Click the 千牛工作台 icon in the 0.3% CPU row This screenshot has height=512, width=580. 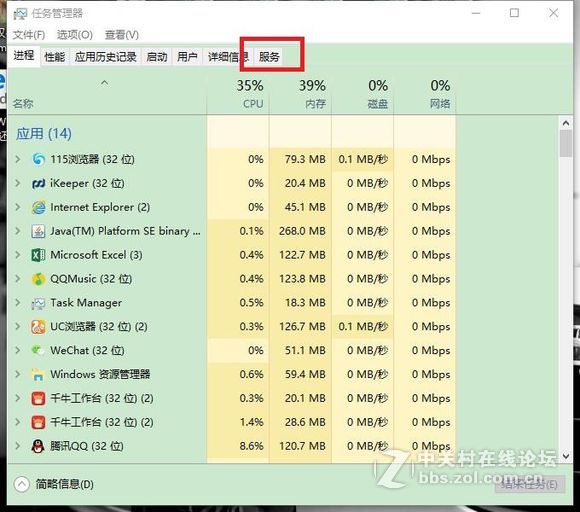pos(38,398)
